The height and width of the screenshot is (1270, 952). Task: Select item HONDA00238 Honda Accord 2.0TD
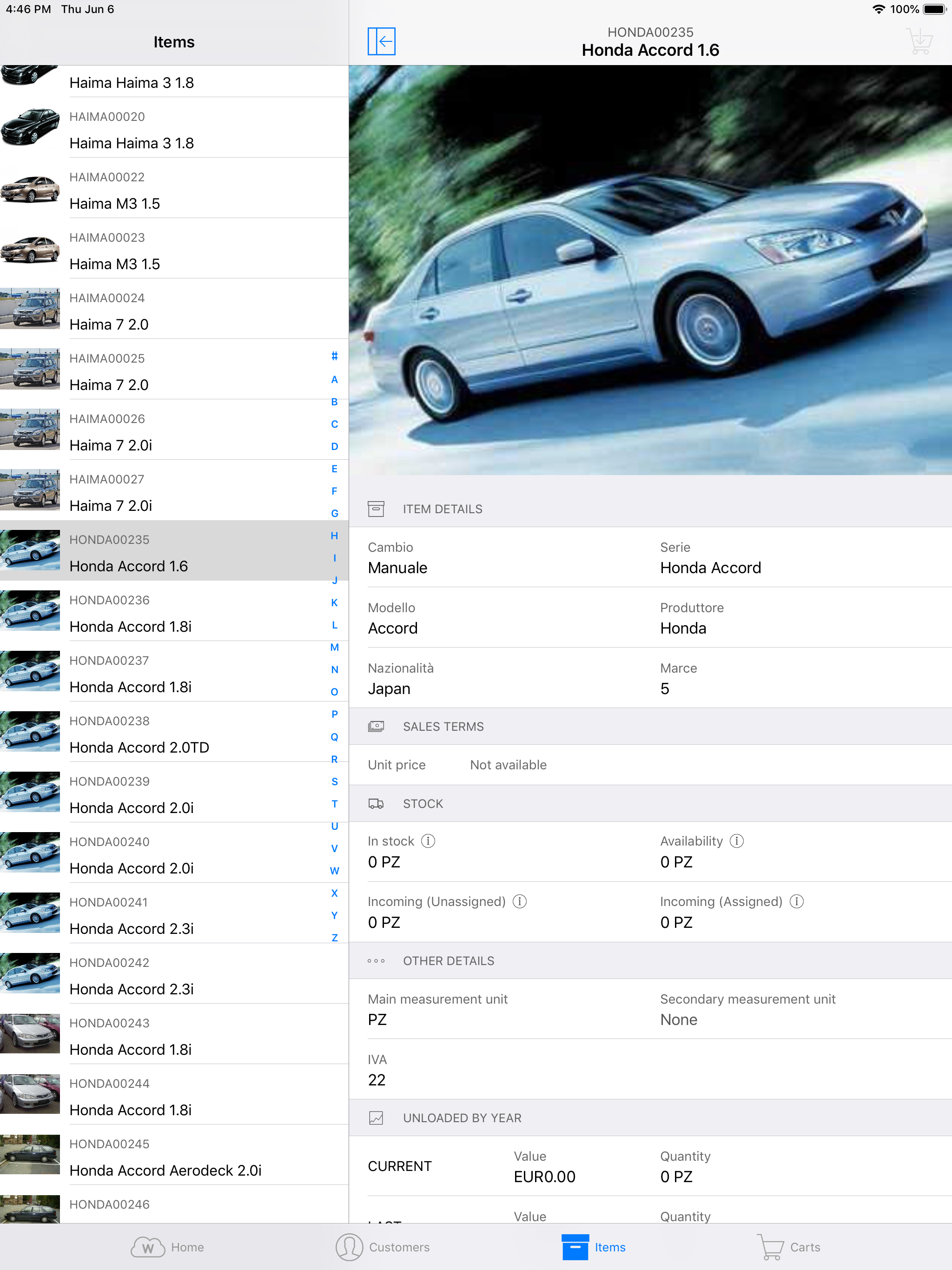(174, 731)
